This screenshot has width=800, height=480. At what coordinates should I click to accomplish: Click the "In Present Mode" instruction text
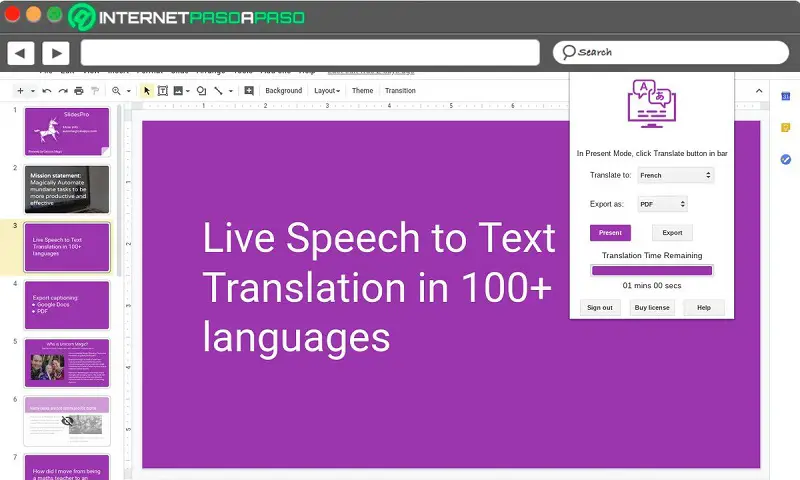click(x=652, y=153)
